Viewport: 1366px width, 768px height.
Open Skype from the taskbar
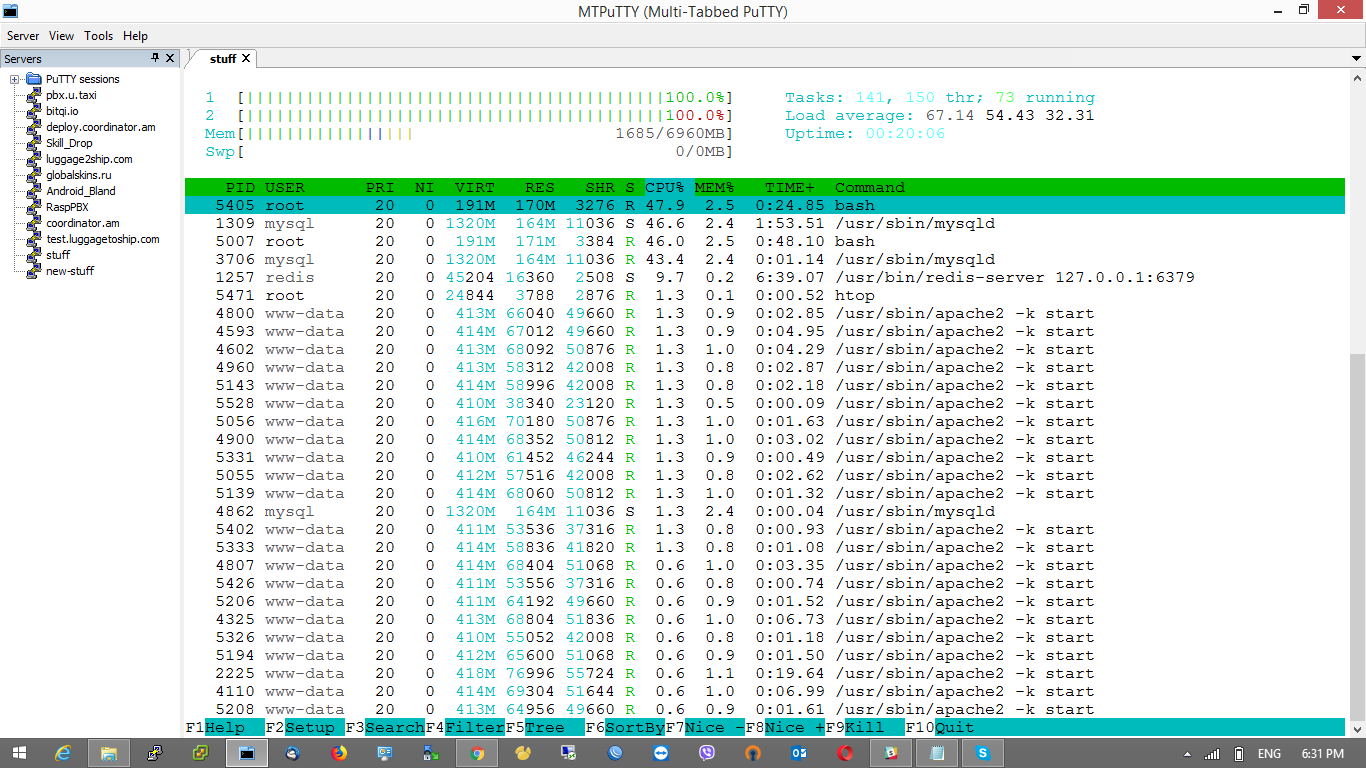click(983, 753)
